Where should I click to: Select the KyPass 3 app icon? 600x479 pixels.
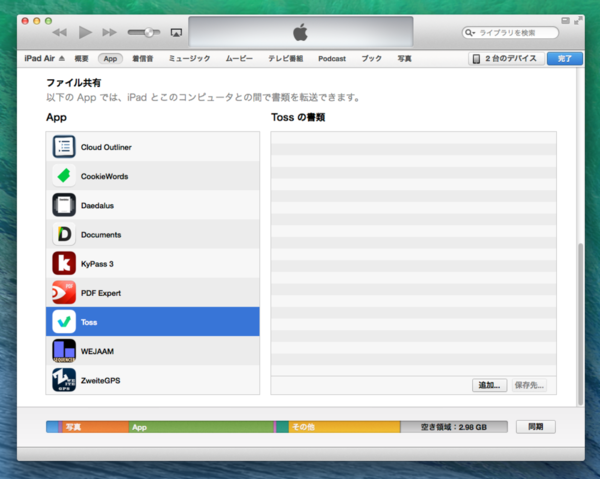coord(64,264)
